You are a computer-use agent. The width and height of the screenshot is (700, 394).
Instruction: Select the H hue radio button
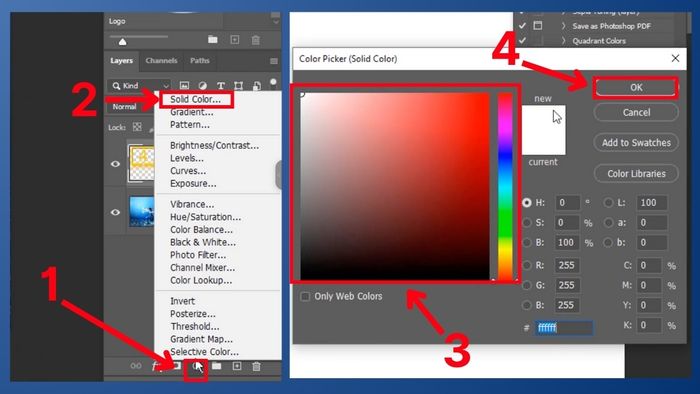(x=527, y=203)
